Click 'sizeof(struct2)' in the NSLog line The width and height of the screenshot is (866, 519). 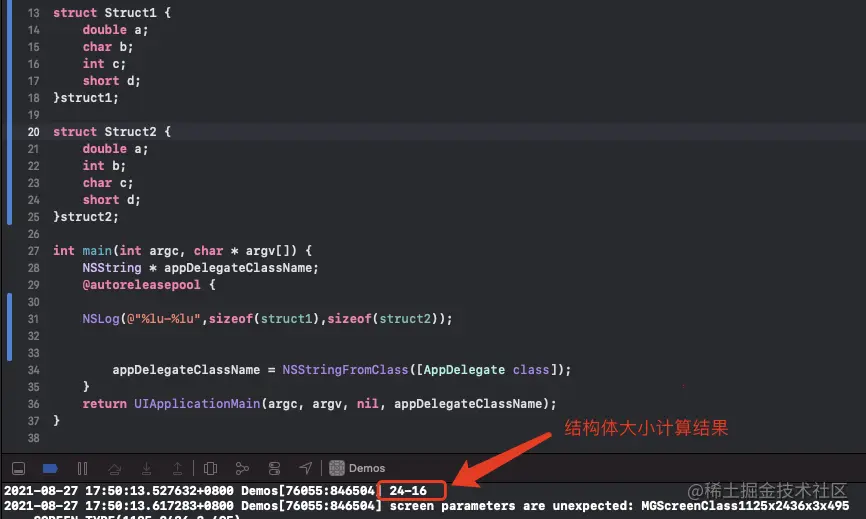pos(384,319)
